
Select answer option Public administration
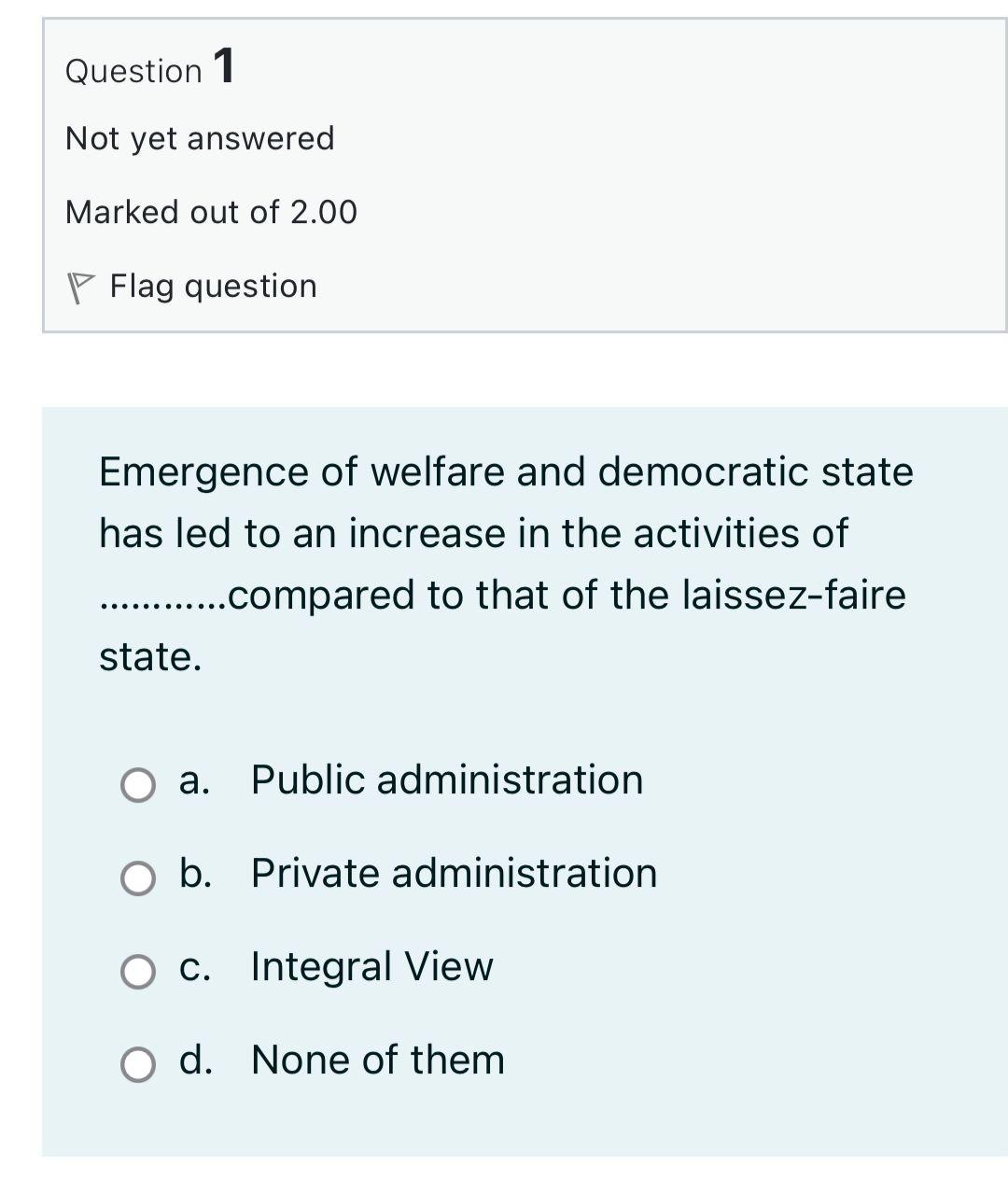click(x=445, y=779)
